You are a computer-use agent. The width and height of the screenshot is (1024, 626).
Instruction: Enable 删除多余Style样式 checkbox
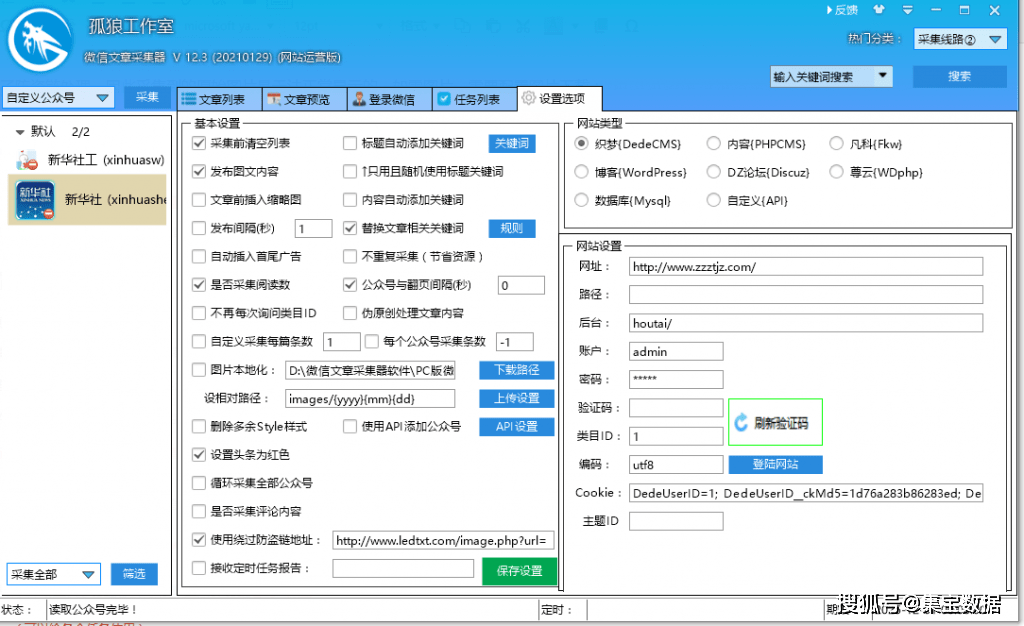coord(199,426)
